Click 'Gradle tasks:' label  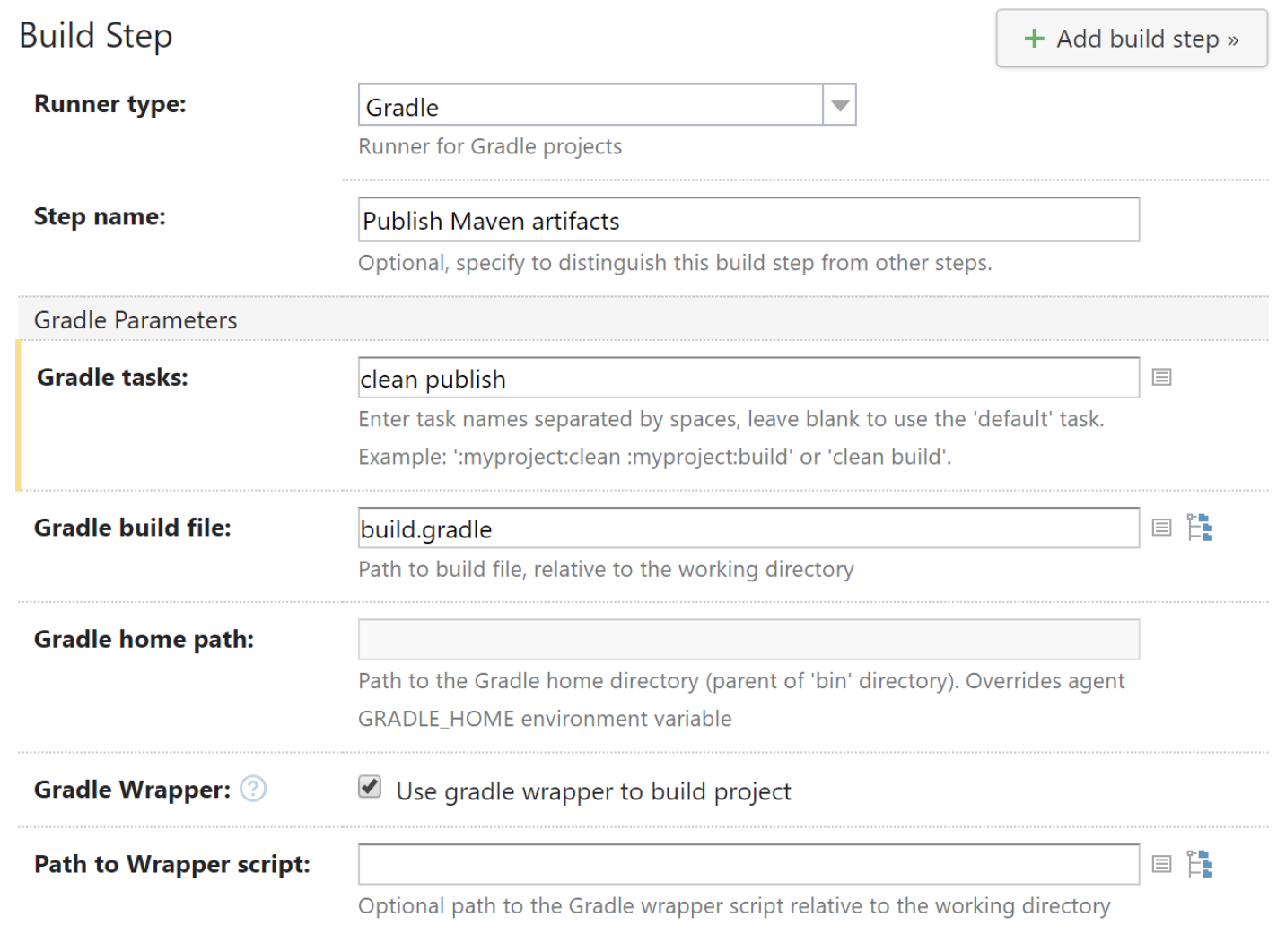(112, 377)
